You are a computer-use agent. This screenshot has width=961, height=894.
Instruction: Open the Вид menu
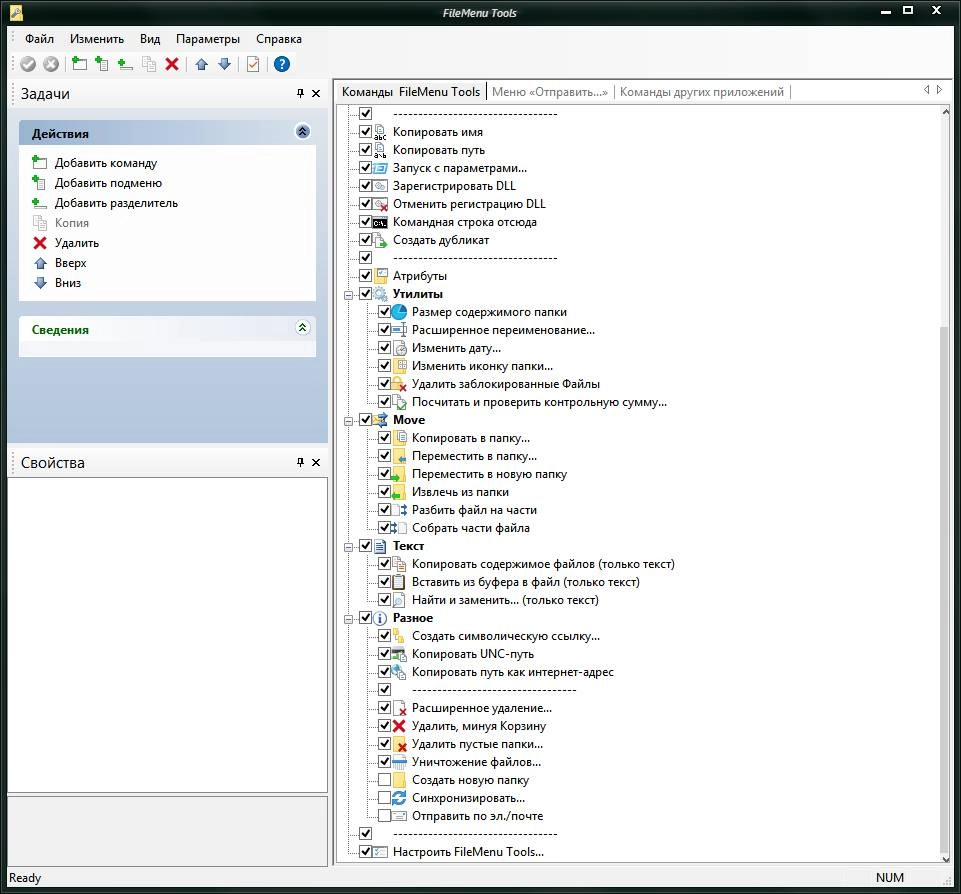click(150, 39)
